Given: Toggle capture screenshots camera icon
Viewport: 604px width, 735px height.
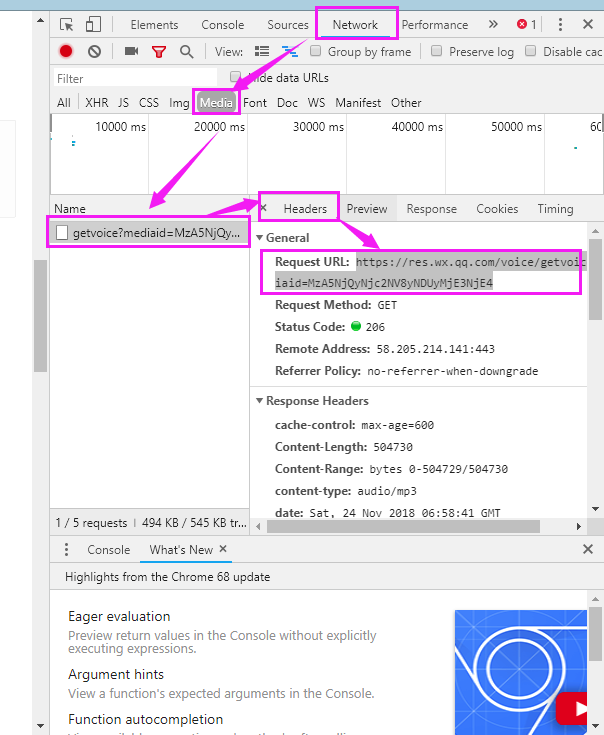Looking at the screenshot, I should coord(131,51).
